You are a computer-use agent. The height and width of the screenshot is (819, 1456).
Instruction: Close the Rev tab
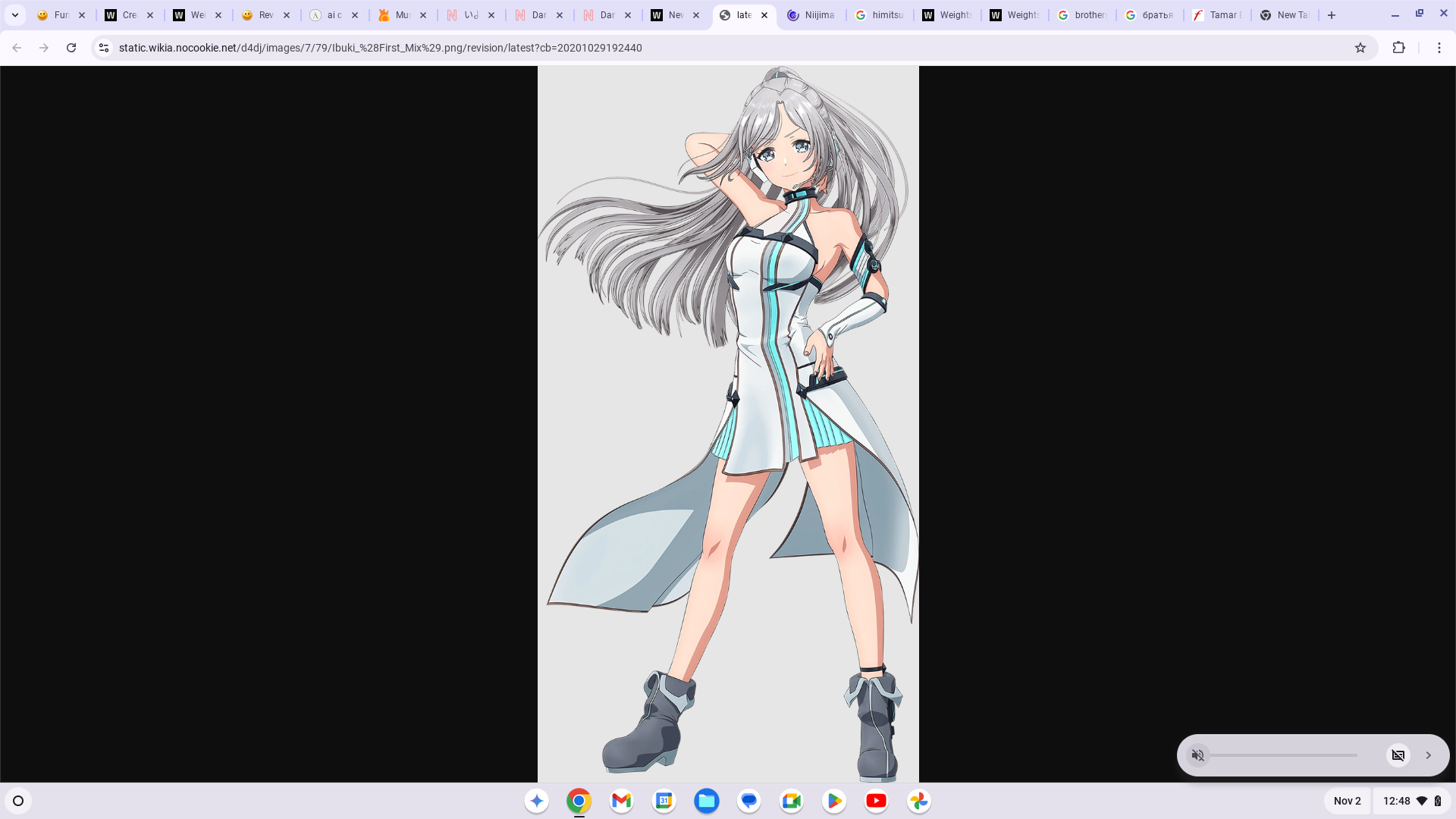tap(287, 15)
